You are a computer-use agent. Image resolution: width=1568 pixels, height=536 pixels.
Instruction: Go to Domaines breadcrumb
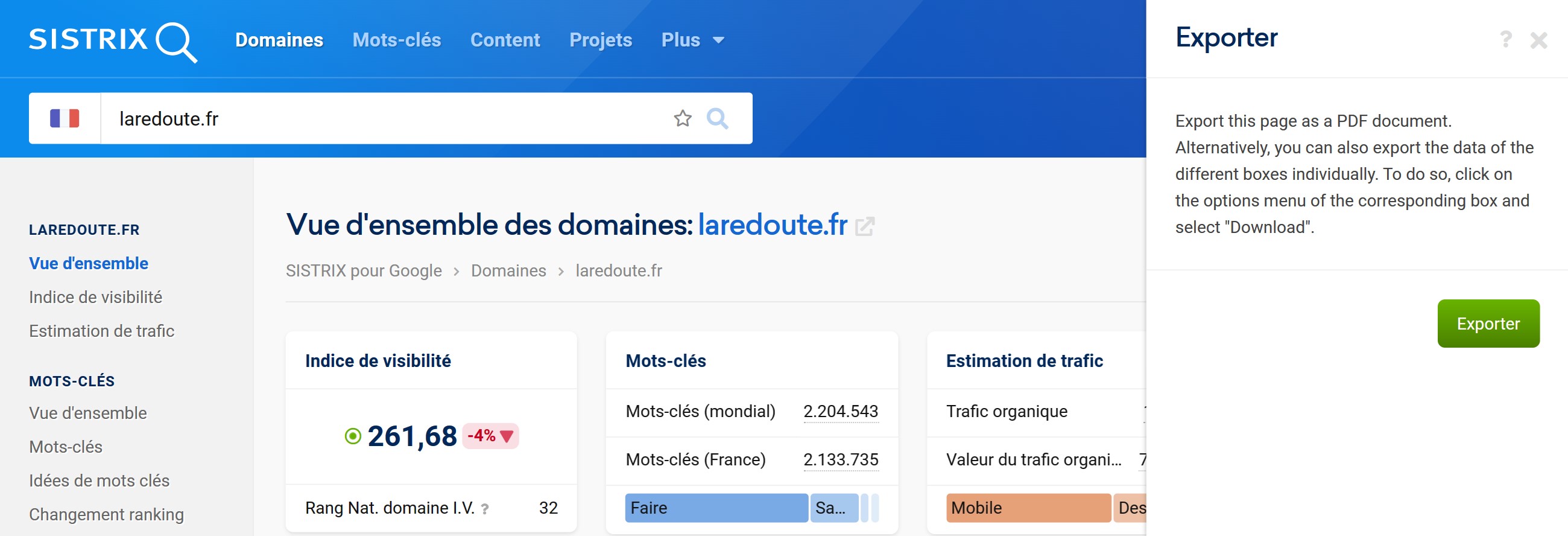[x=509, y=270]
